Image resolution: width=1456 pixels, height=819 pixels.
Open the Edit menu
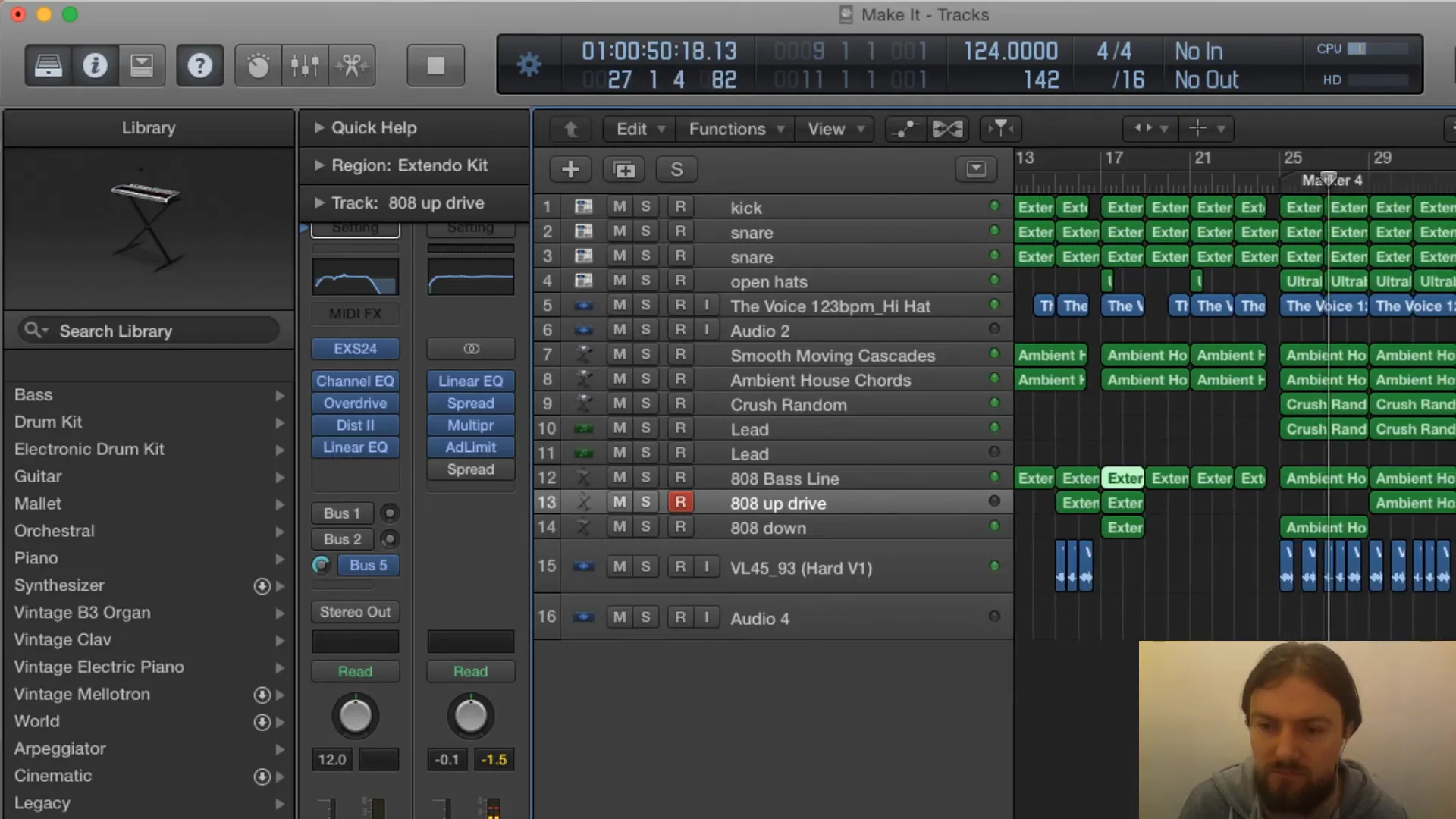click(639, 129)
